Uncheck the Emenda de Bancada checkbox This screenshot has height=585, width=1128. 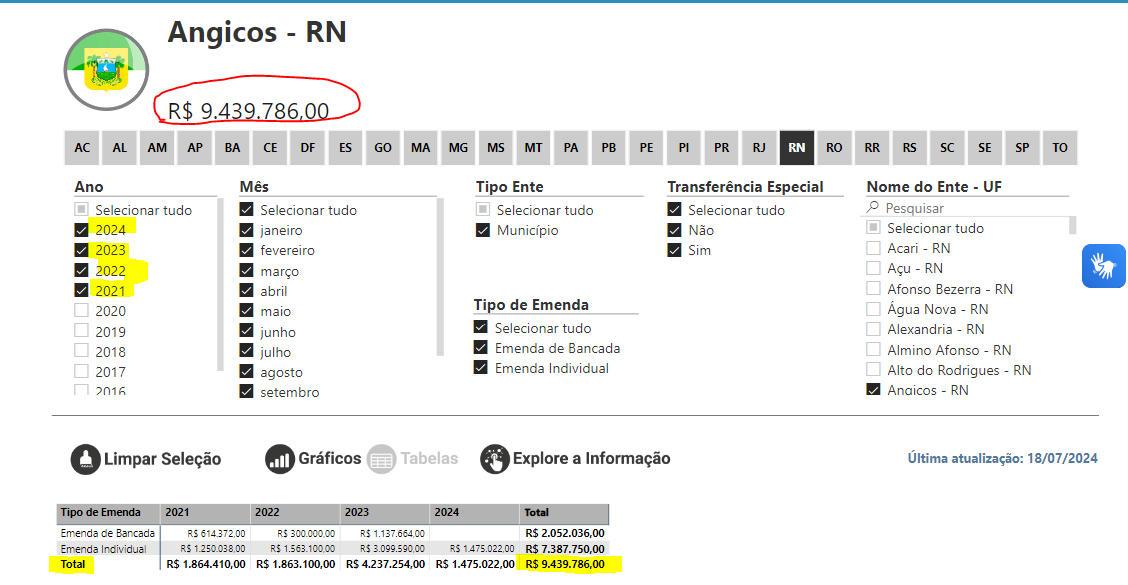point(481,348)
